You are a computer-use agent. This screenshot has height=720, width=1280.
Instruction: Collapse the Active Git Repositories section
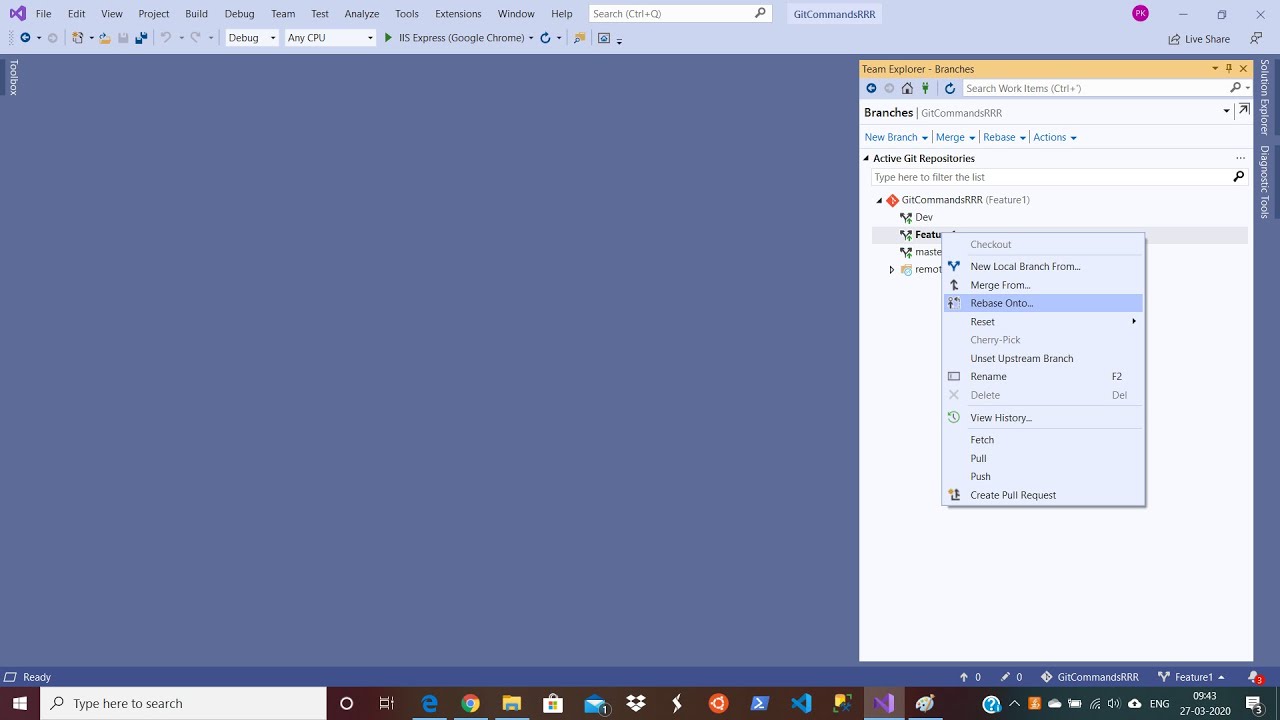coord(867,158)
